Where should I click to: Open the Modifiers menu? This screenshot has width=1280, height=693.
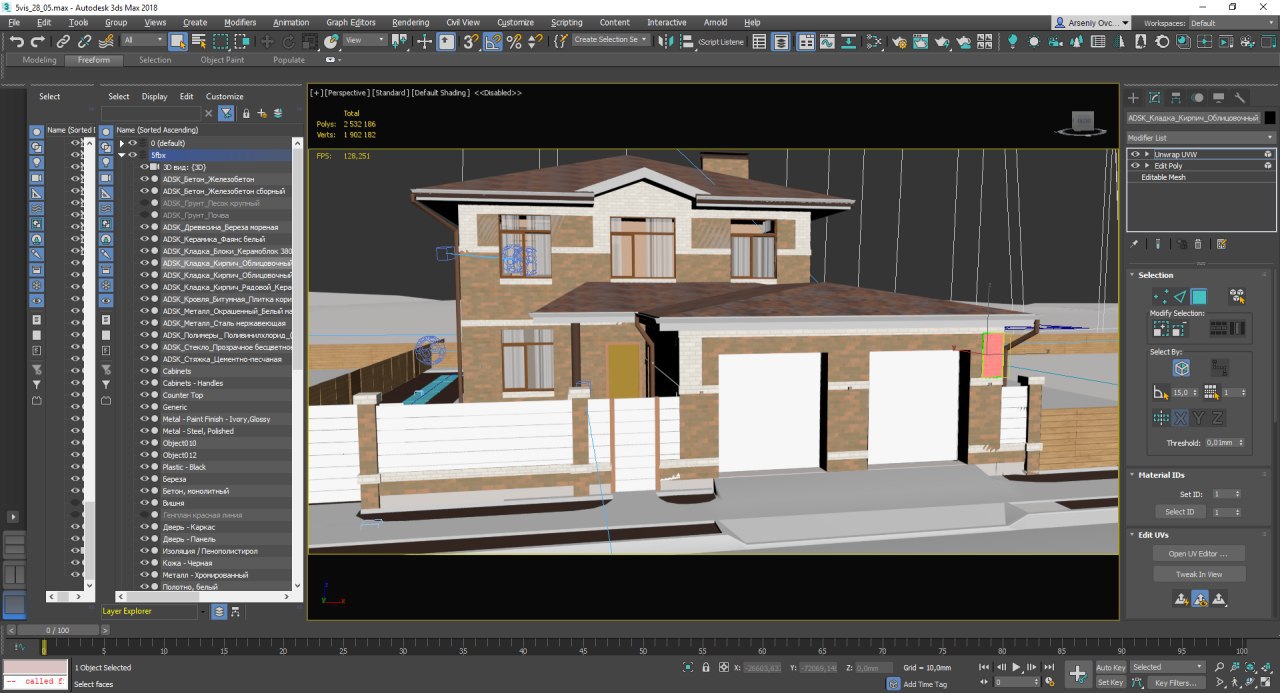point(240,22)
